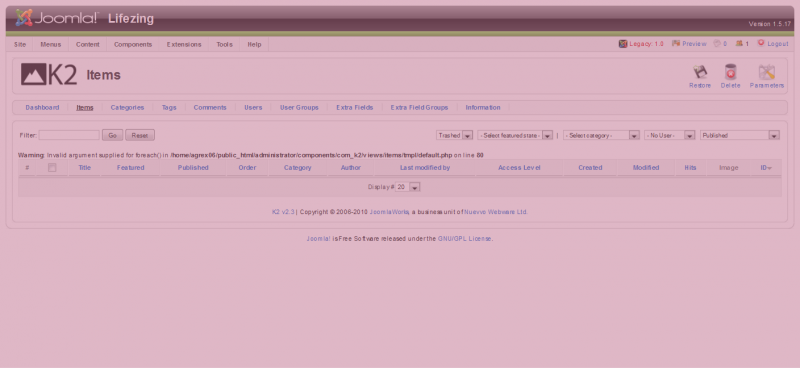Open the Extensions menu

click(x=184, y=44)
